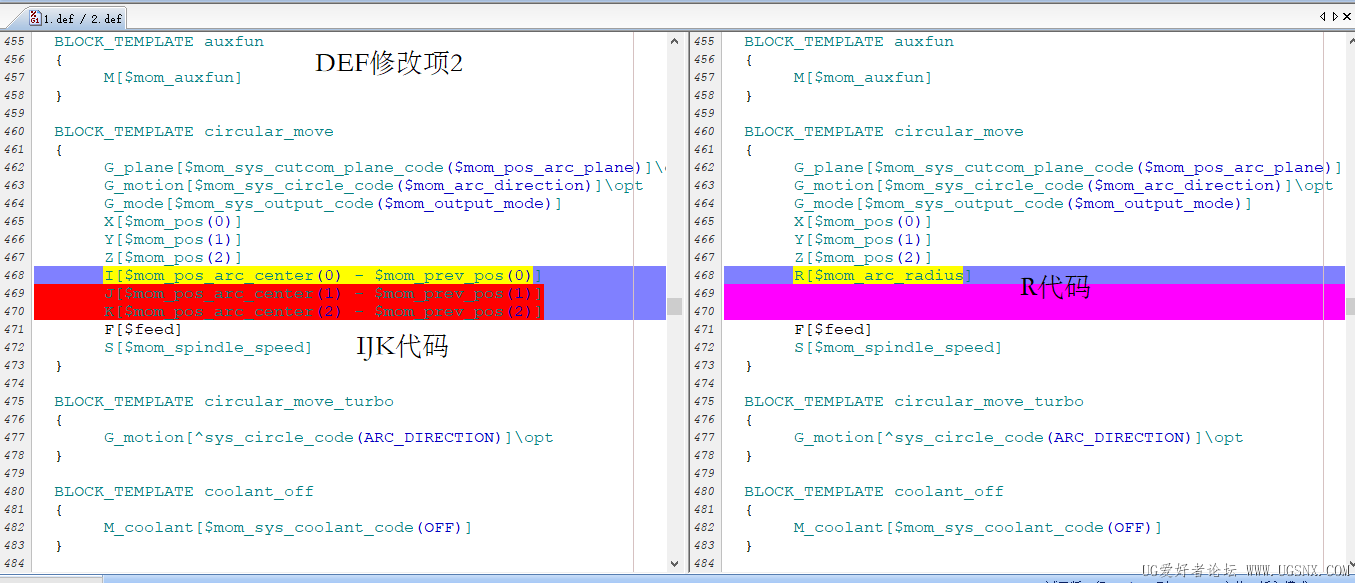Click the left pane scrollbar thumb
The width and height of the screenshot is (1355, 583).
(675, 306)
